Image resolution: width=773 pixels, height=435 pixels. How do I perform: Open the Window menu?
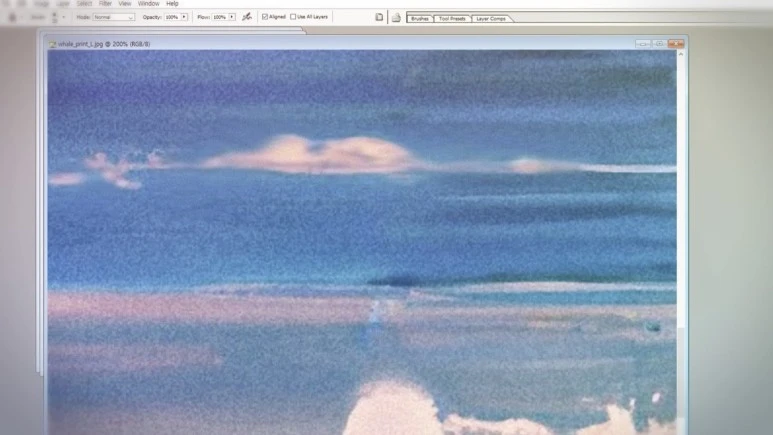click(148, 3)
